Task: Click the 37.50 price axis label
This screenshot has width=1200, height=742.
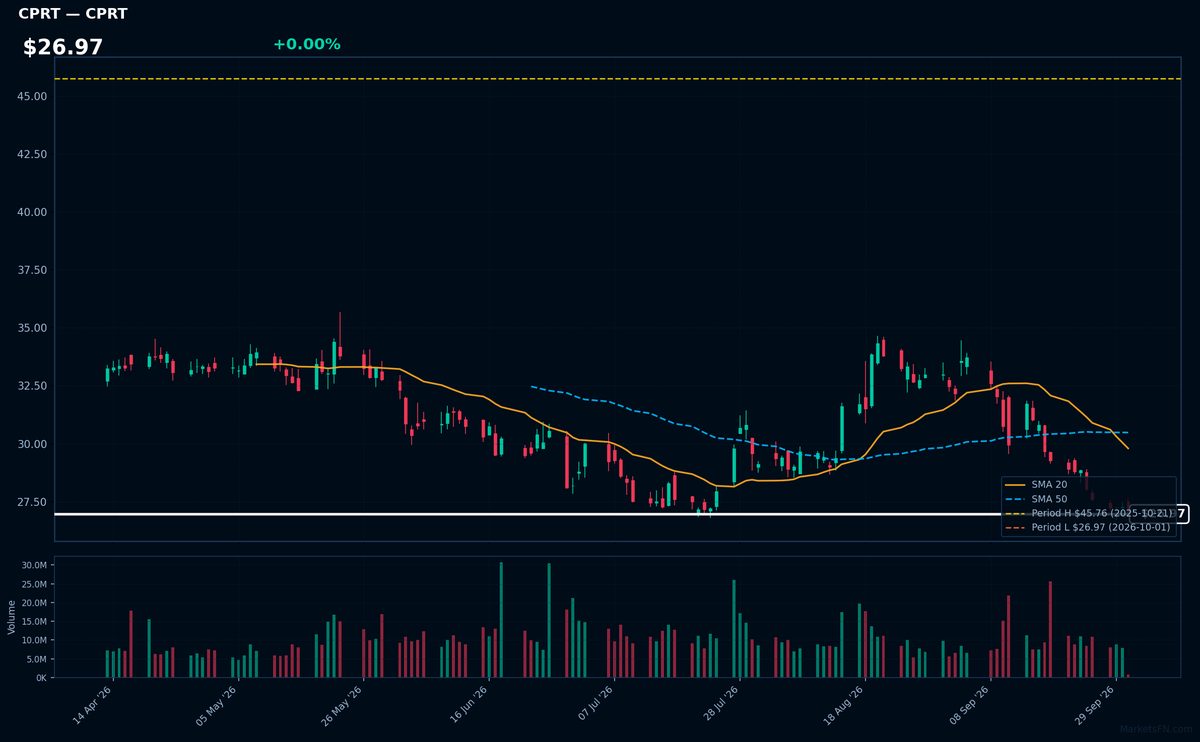Action: 33,270
